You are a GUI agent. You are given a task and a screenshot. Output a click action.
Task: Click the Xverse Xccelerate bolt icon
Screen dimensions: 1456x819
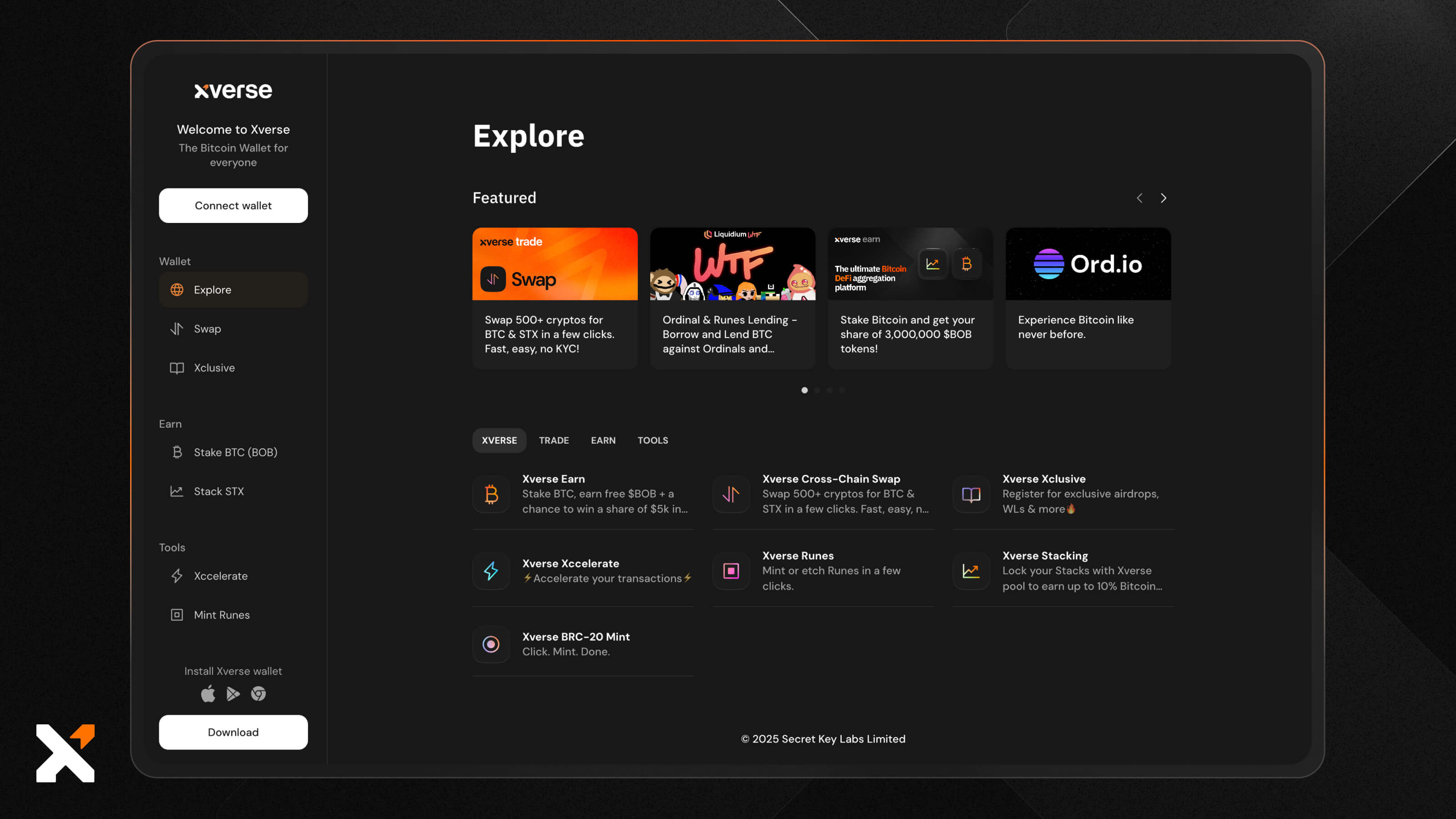click(491, 571)
